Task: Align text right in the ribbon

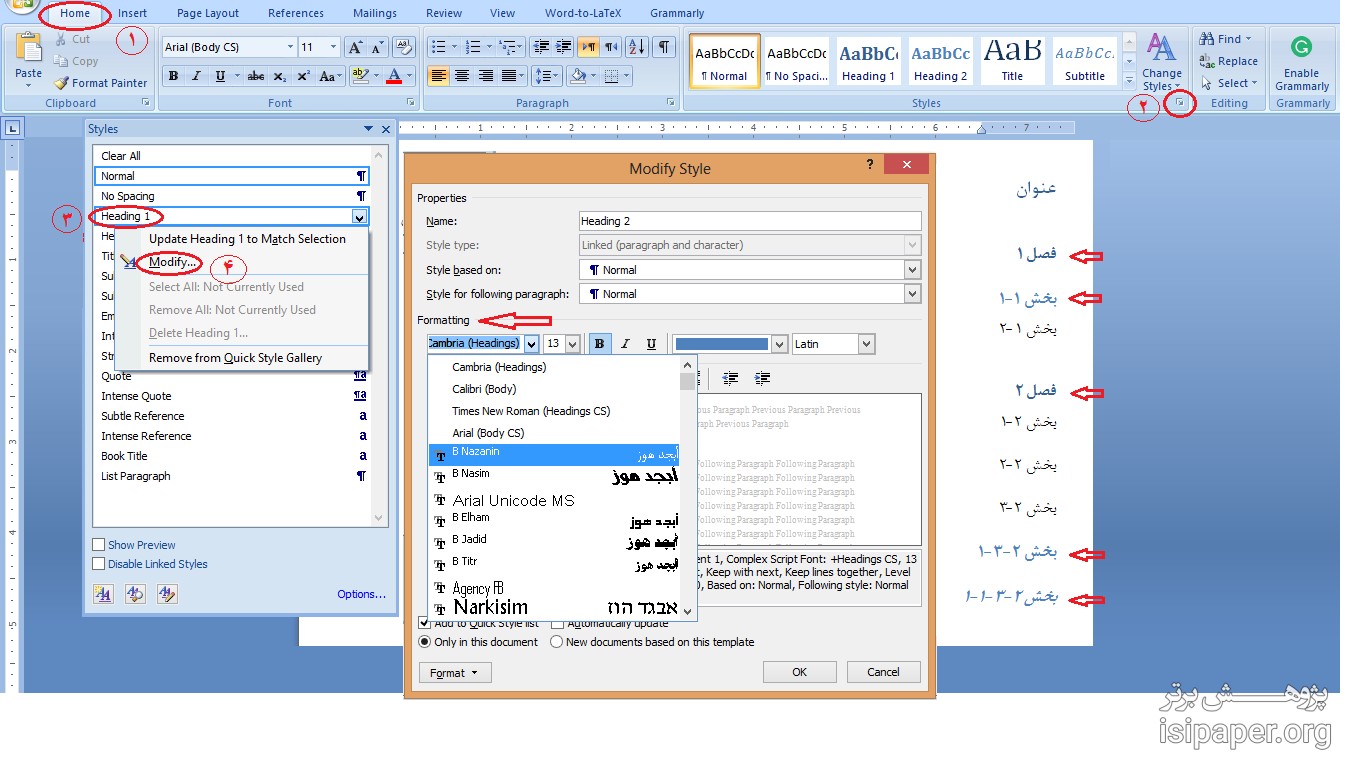Action: click(486, 76)
